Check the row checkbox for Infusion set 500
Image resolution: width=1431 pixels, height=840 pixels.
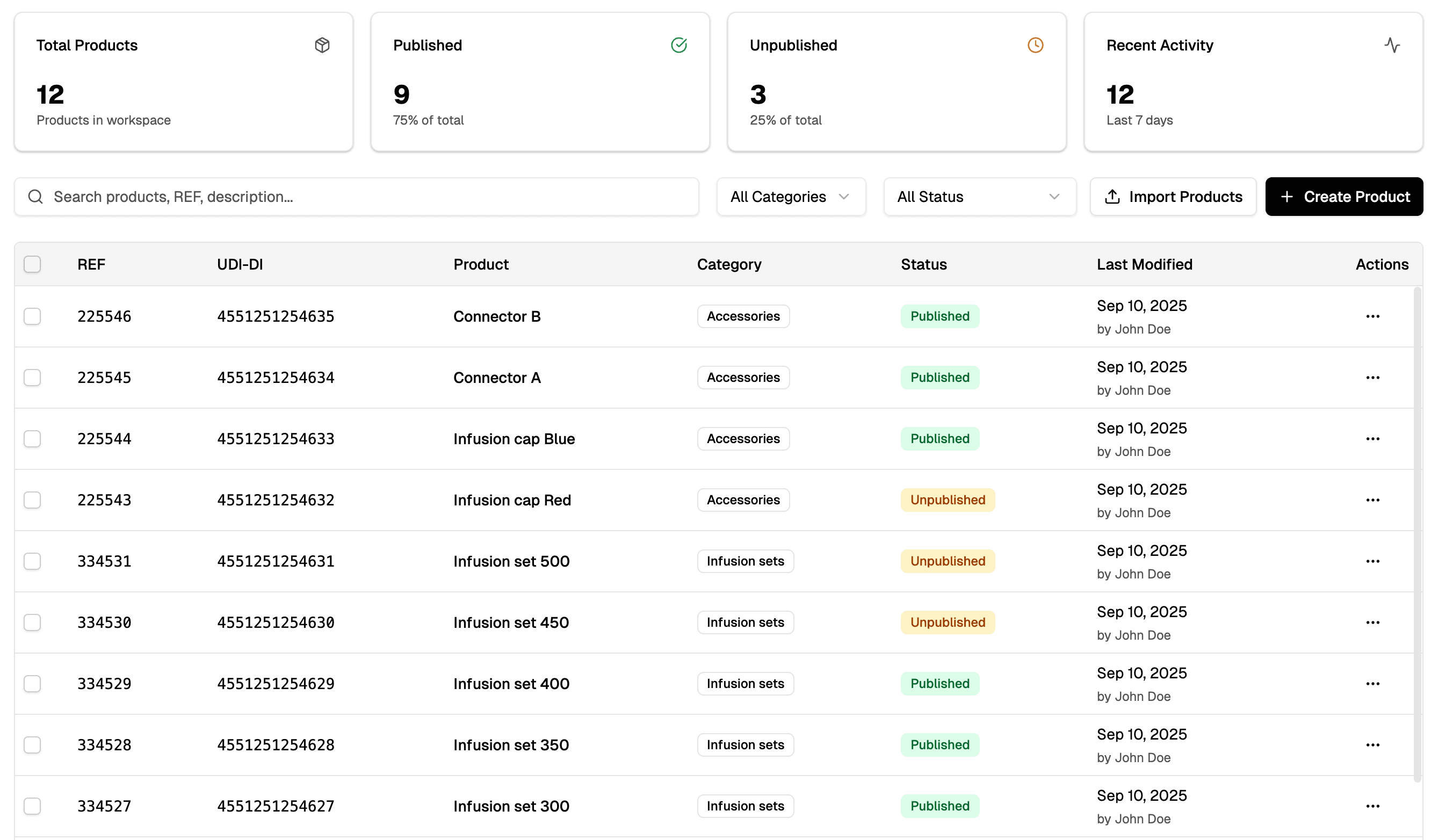coord(32,561)
